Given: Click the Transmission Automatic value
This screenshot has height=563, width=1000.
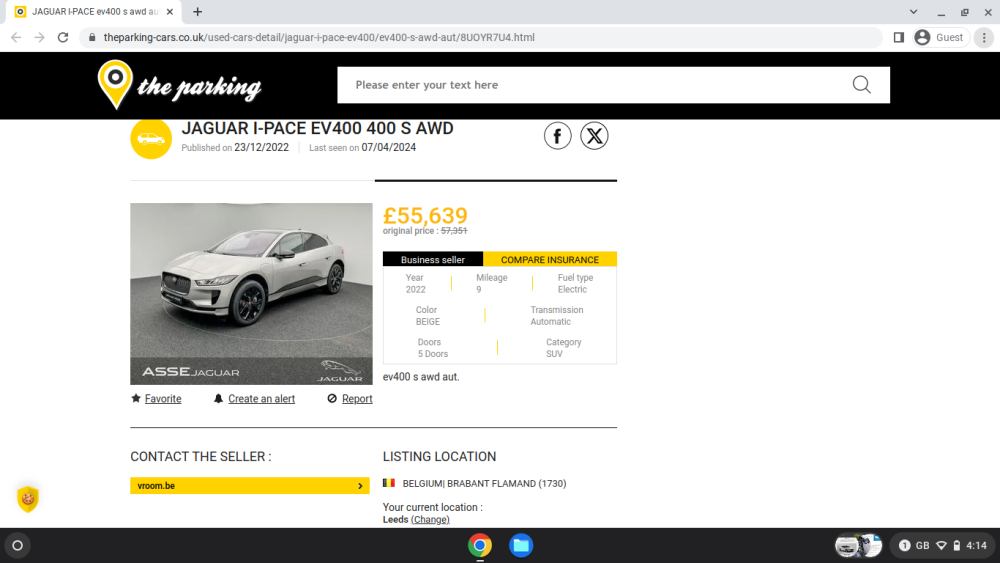Looking at the screenshot, I should tap(551, 322).
